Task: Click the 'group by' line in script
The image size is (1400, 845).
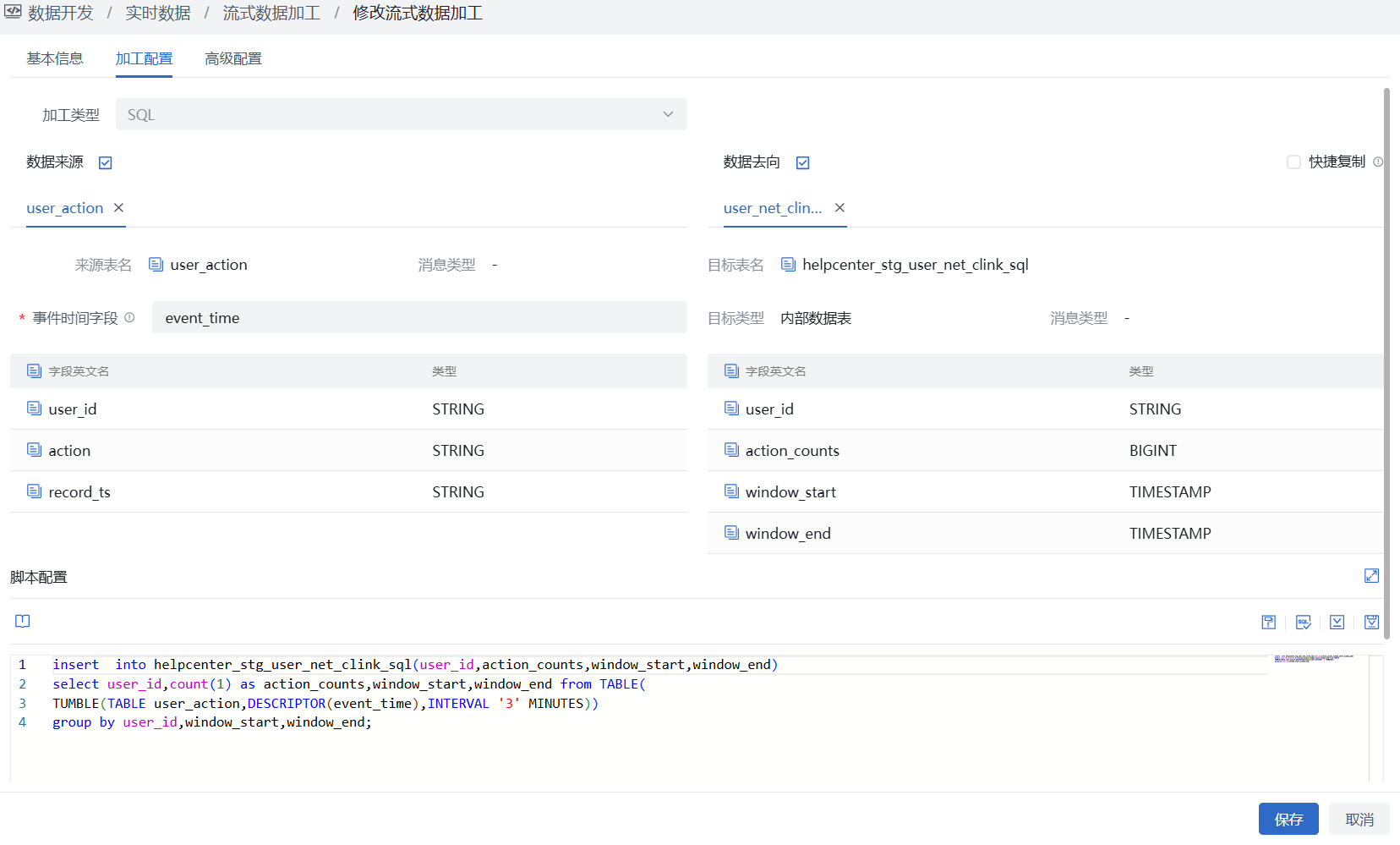Action: 212,722
